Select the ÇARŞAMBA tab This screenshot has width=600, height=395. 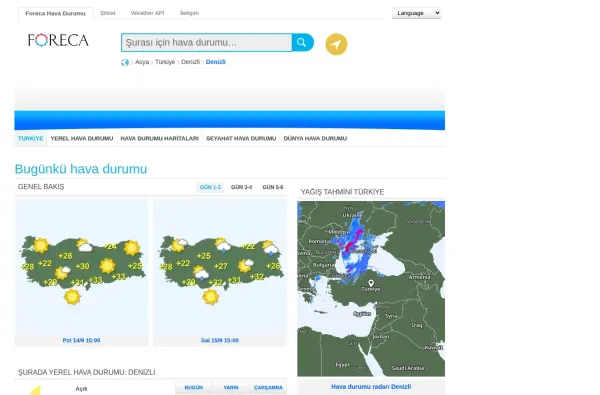(268, 388)
